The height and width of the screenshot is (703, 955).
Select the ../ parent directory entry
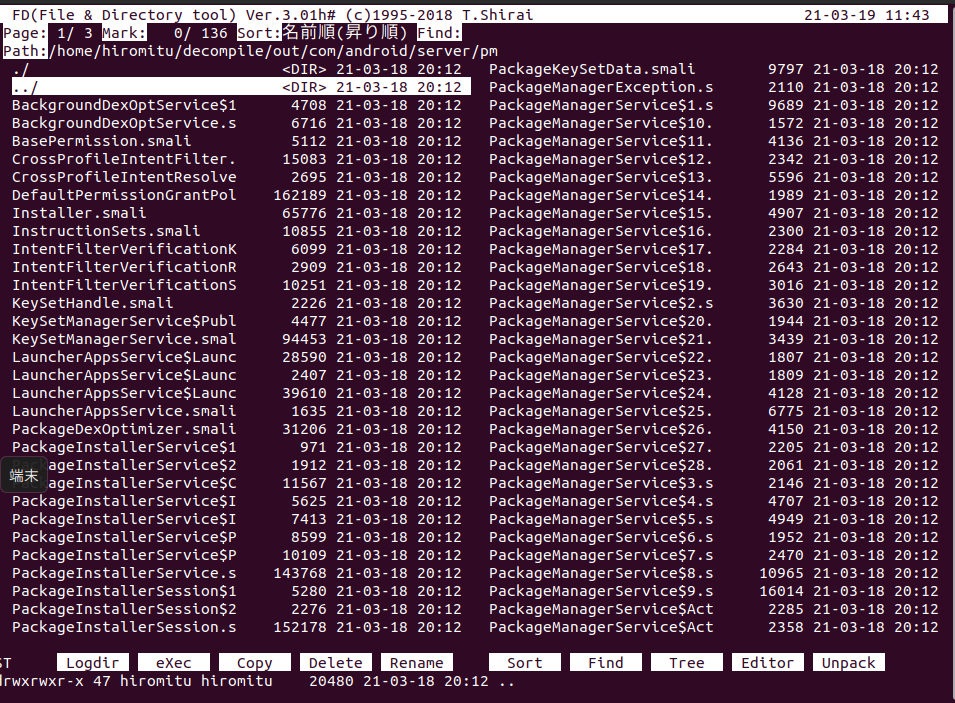click(241, 87)
